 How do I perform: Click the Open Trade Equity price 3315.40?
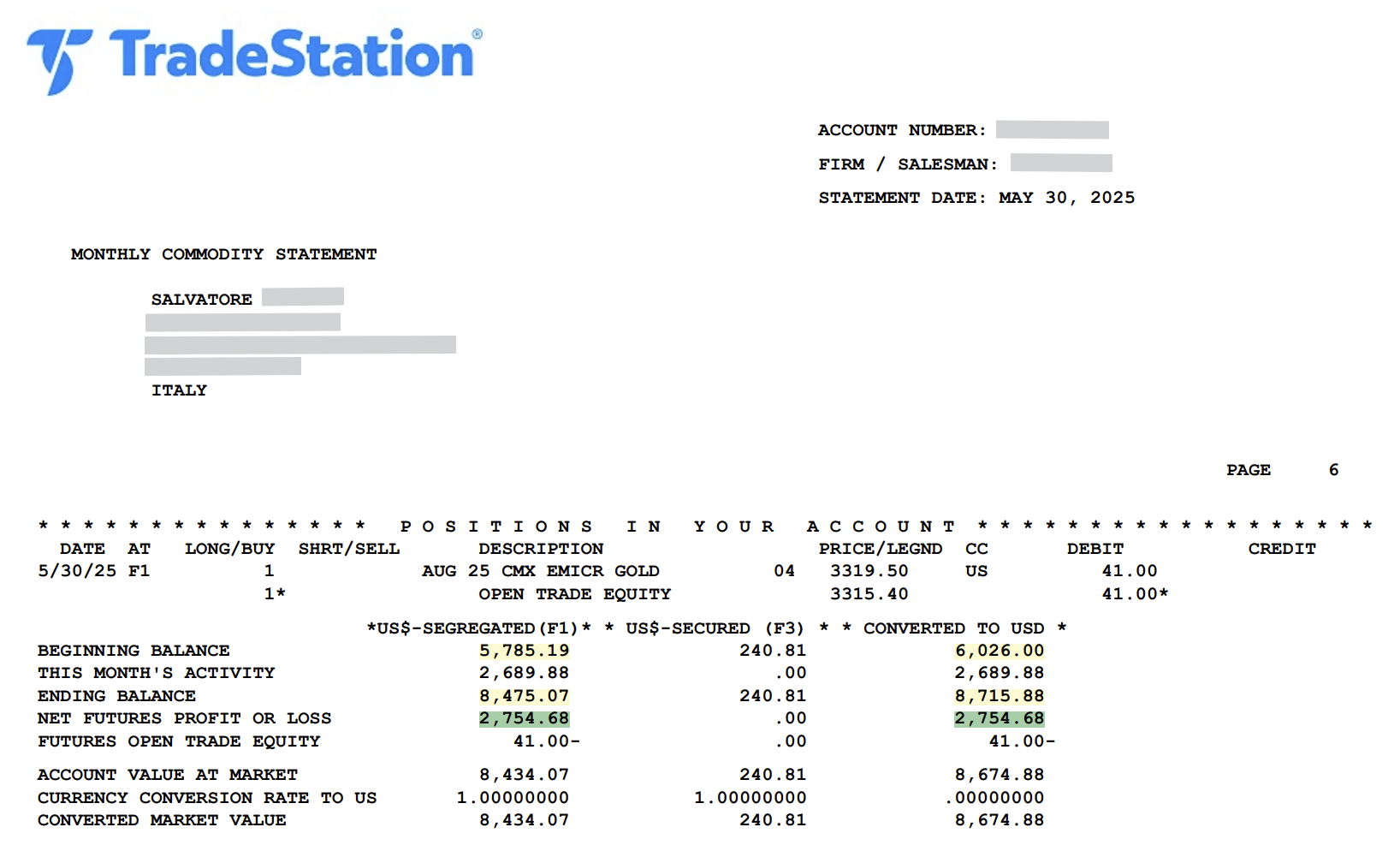(869, 594)
